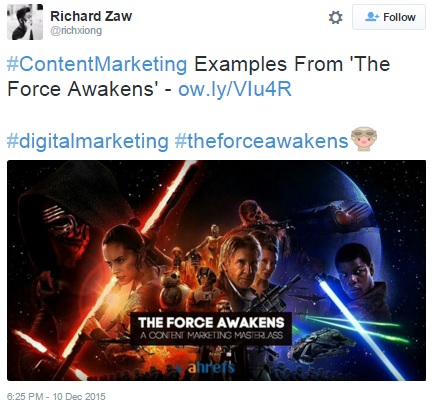The image size is (438, 405).
Task: Open the #ContentMarketing hashtag
Action: [x=97, y=64]
